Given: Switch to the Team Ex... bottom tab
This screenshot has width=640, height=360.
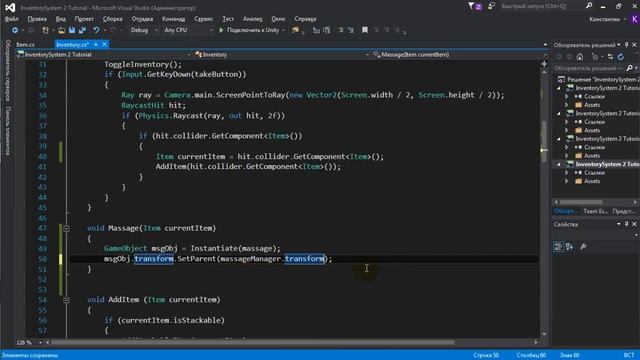Looking at the screenshot, I should coord(595,211).
